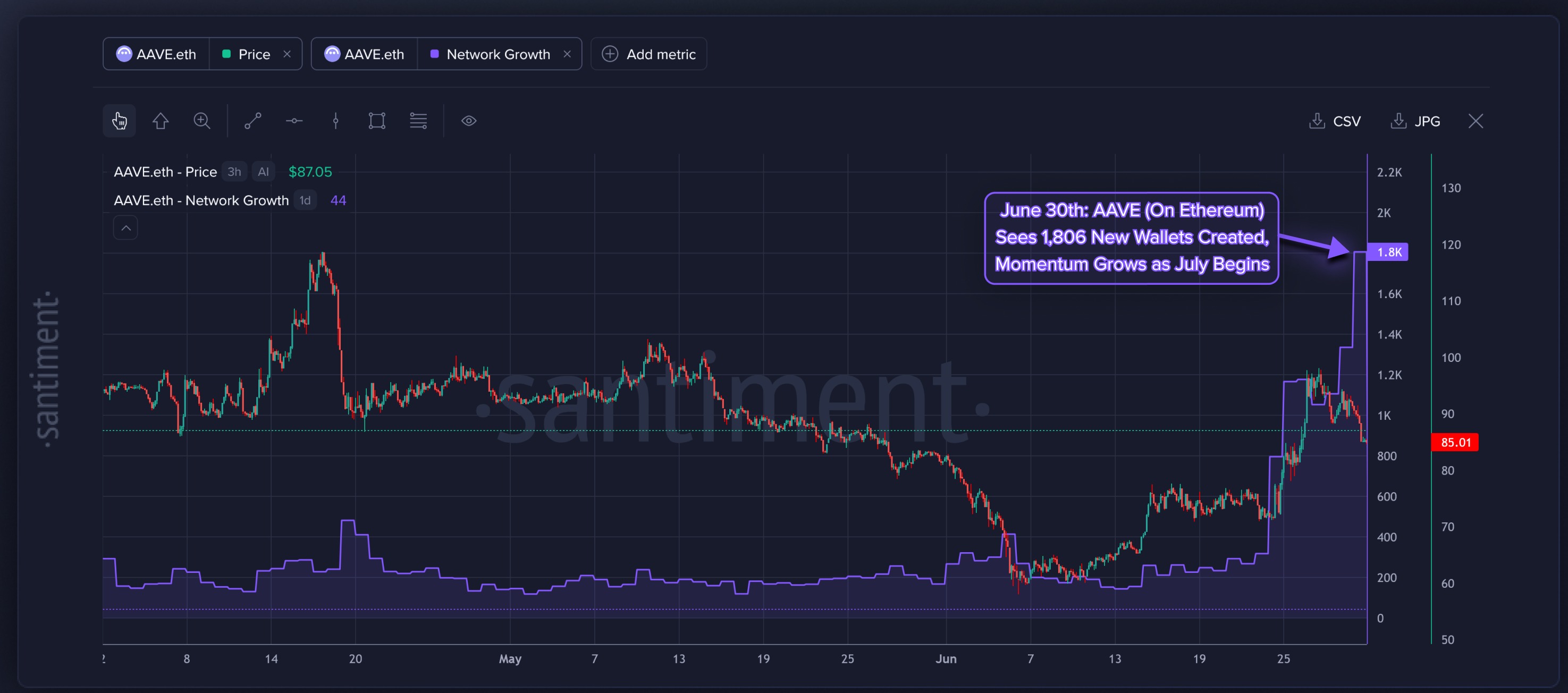The width and height of the screenshot is (1568, 693).
Task: Activate the zoom magnifier tool
Action: (x=202, y=121)
